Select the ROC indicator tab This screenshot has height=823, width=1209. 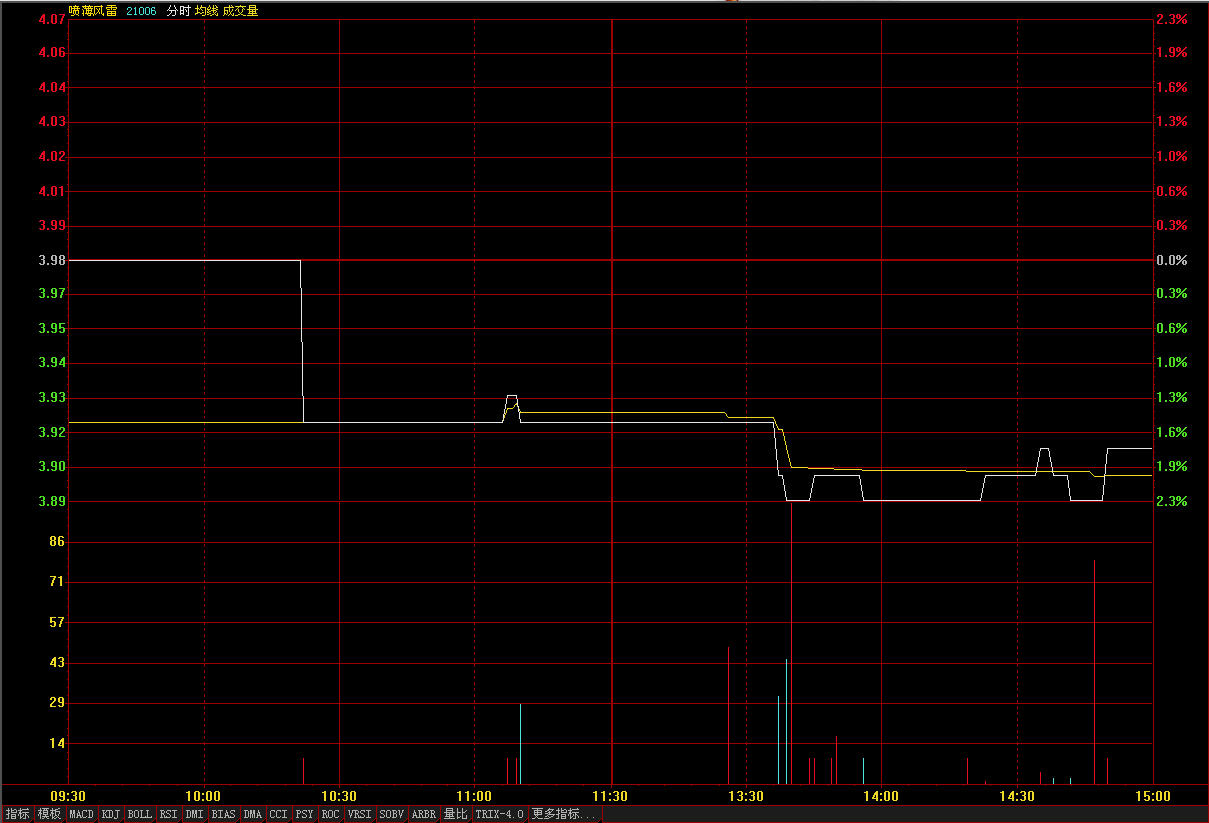click(331, 814)
